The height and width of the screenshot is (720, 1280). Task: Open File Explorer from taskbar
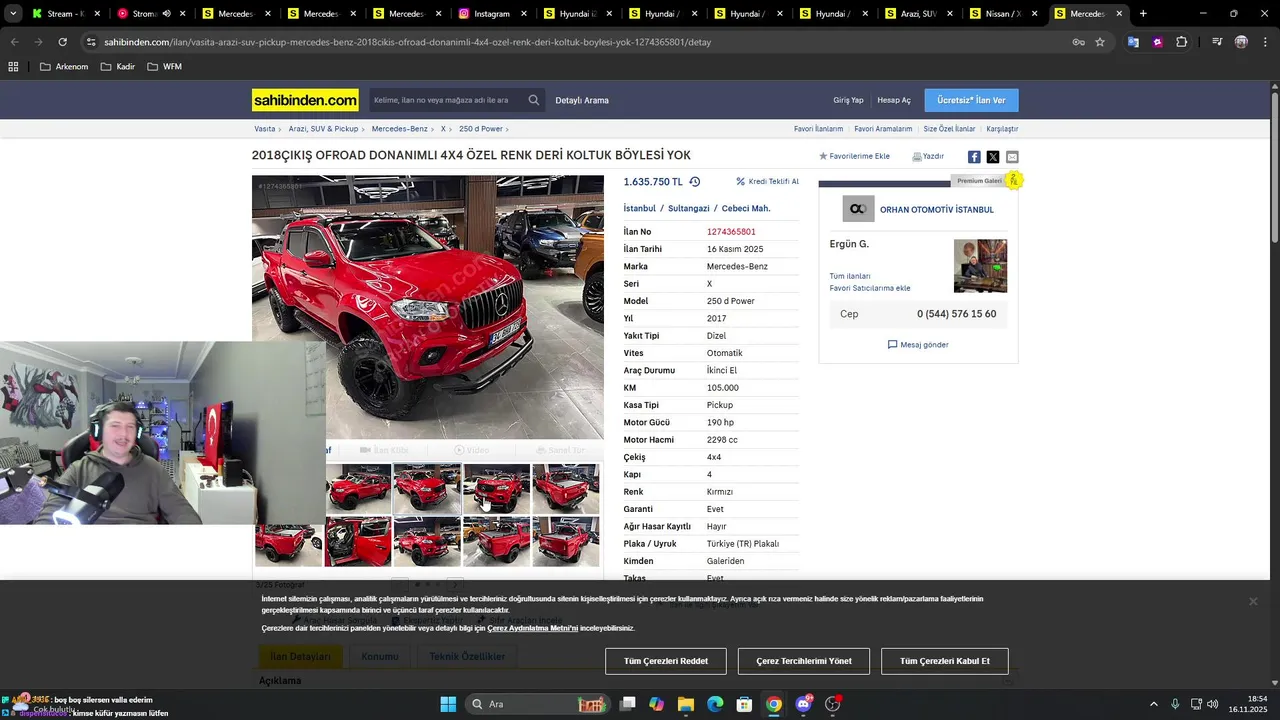(686, 704)
